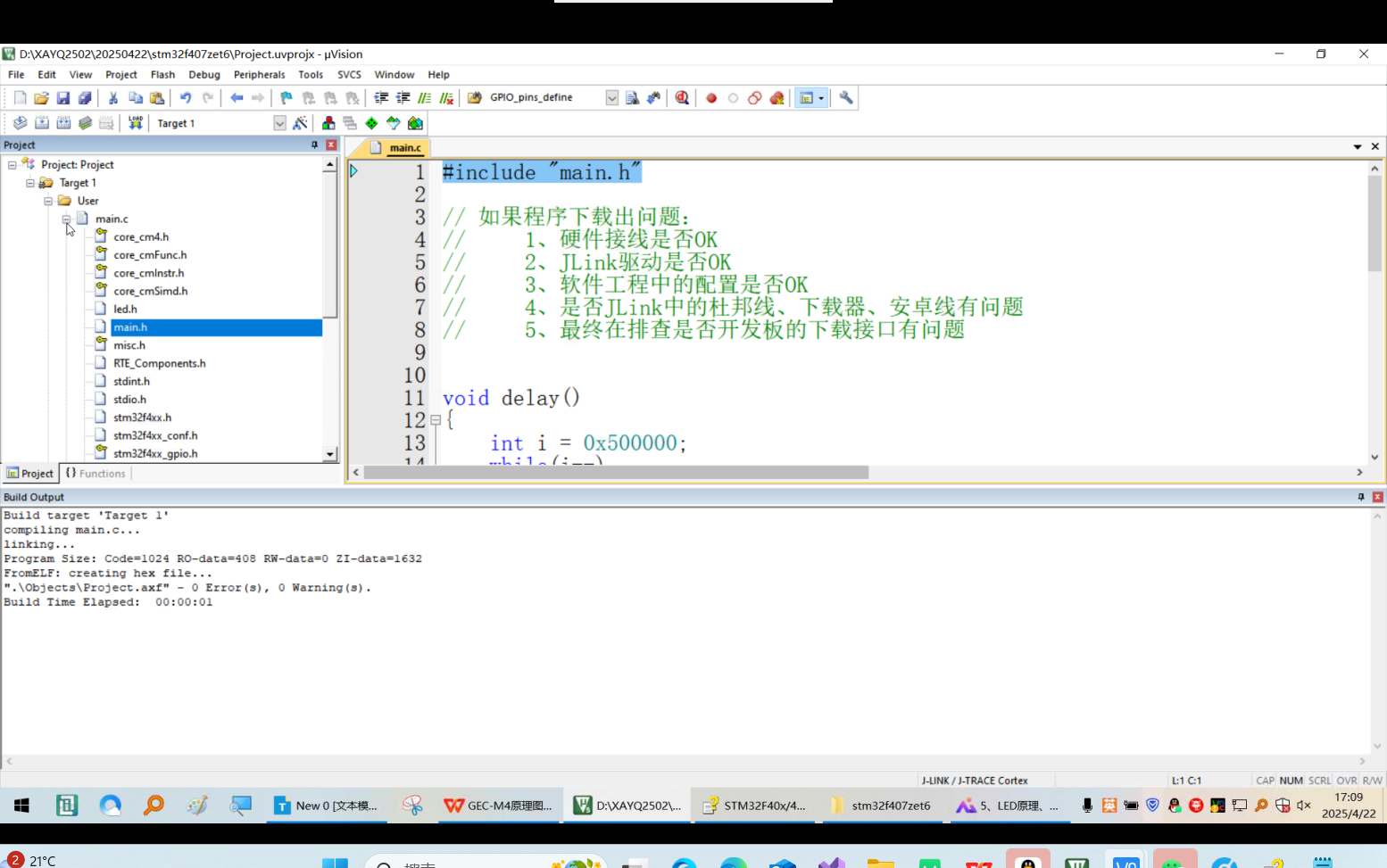This screenshot has width=1387, height=868.
Task: Rebuild all target files
Action: coord(63,122)
